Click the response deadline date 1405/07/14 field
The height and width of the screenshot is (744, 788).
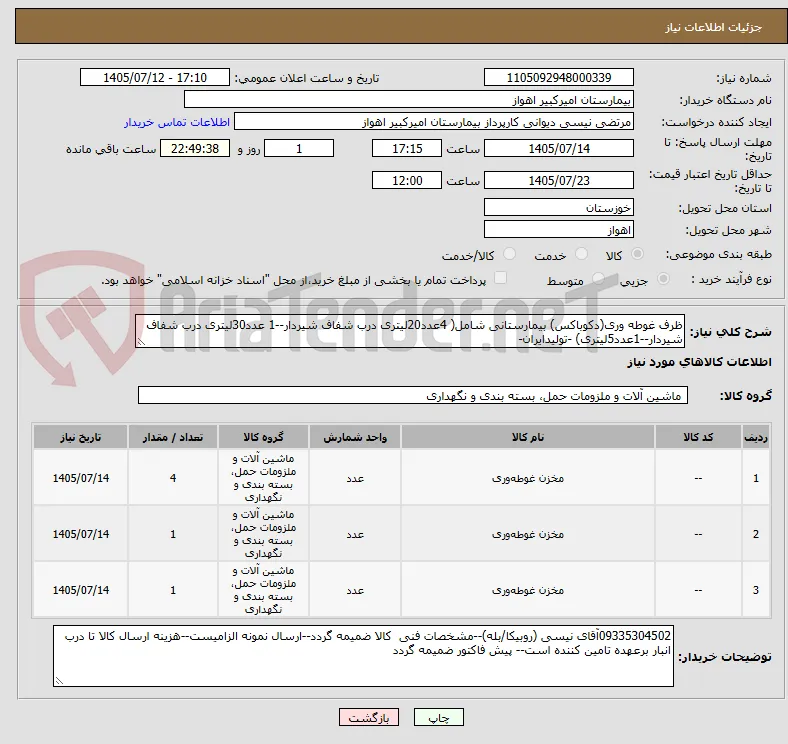[558, 148]
